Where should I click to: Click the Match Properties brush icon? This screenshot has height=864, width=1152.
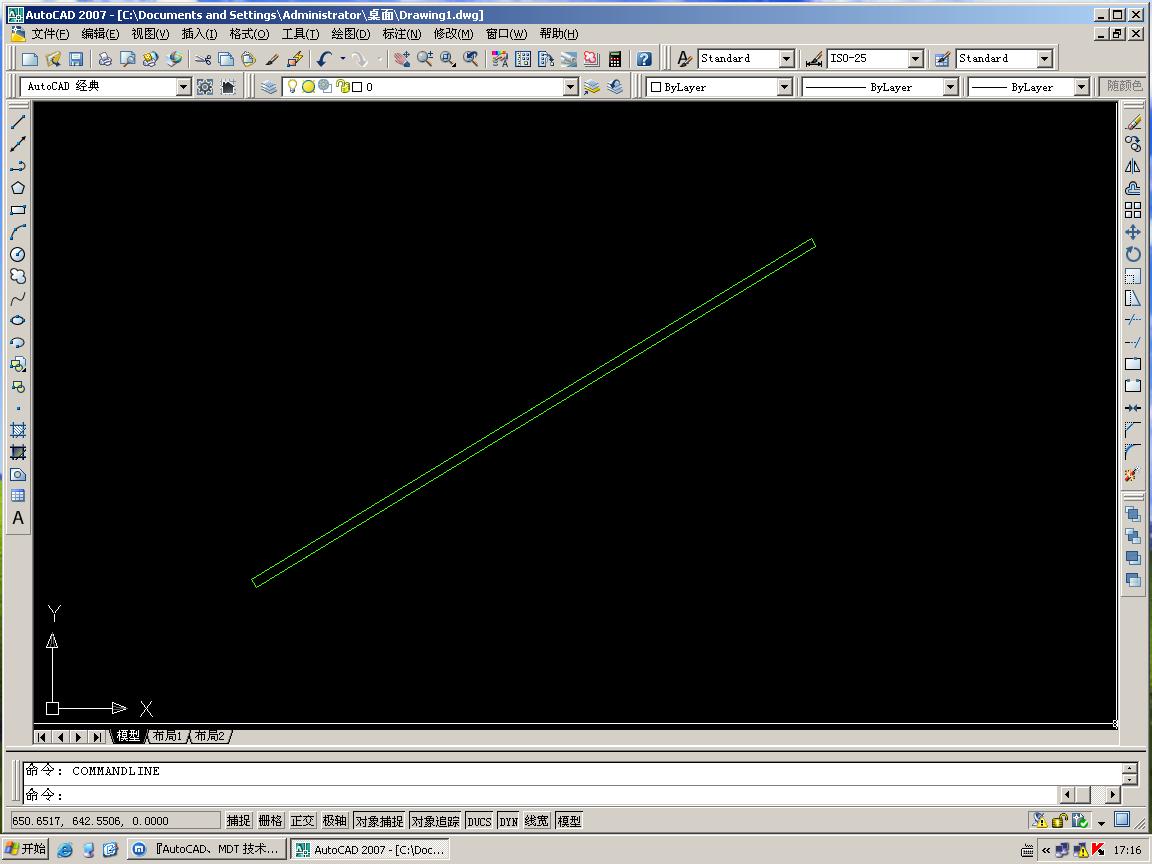pos(272,59)
